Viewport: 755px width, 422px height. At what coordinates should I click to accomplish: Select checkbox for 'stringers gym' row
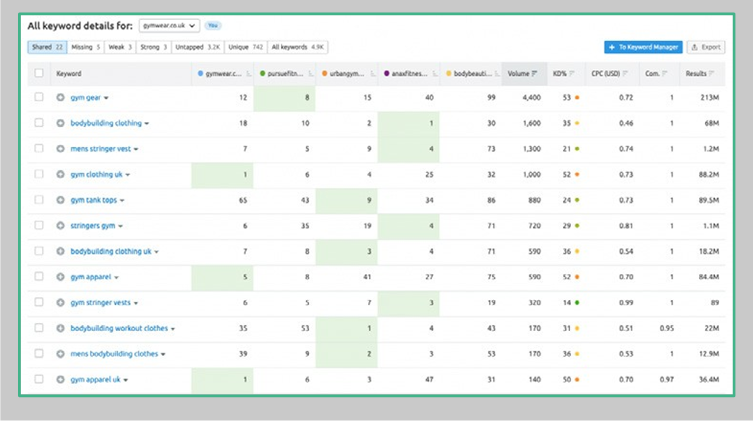(39, 225)
